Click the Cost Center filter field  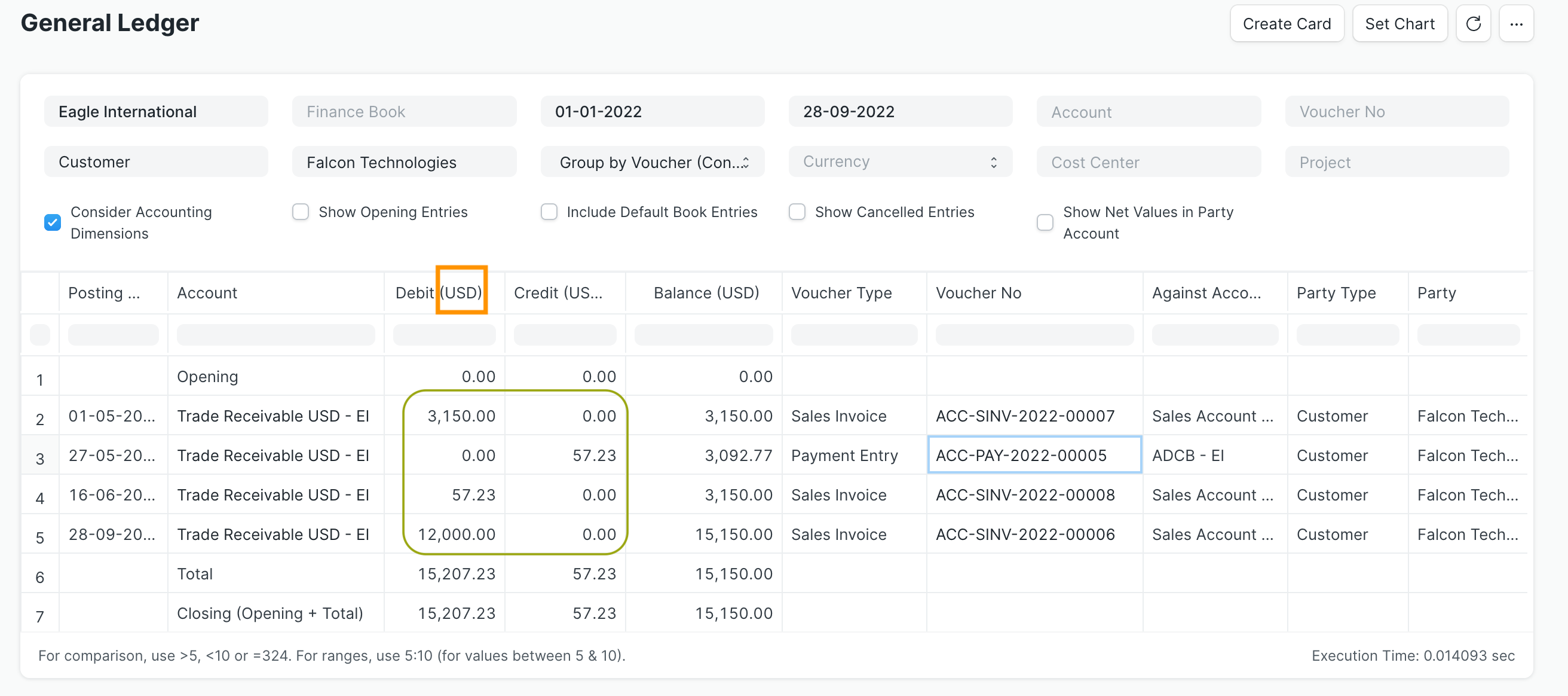[1148, 161]
